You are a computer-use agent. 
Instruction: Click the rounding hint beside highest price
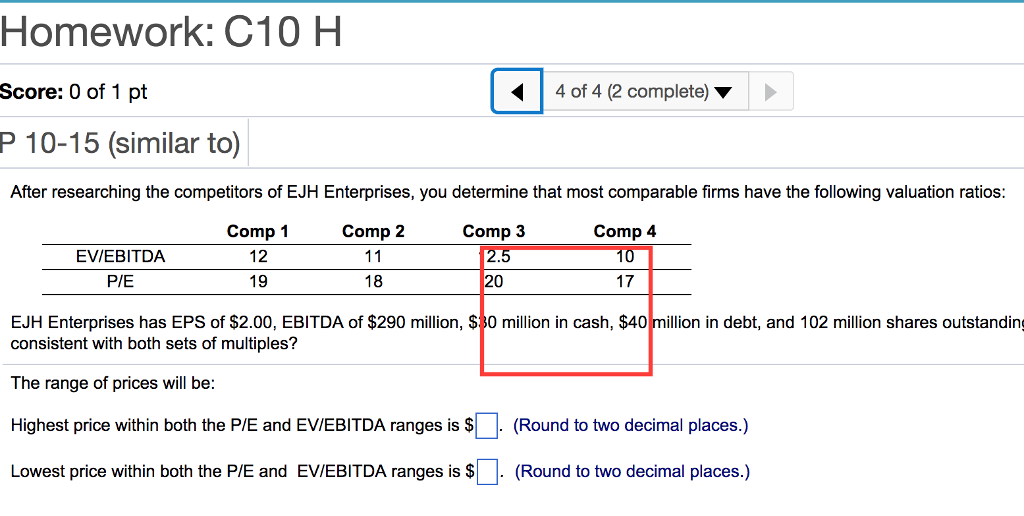630,426
